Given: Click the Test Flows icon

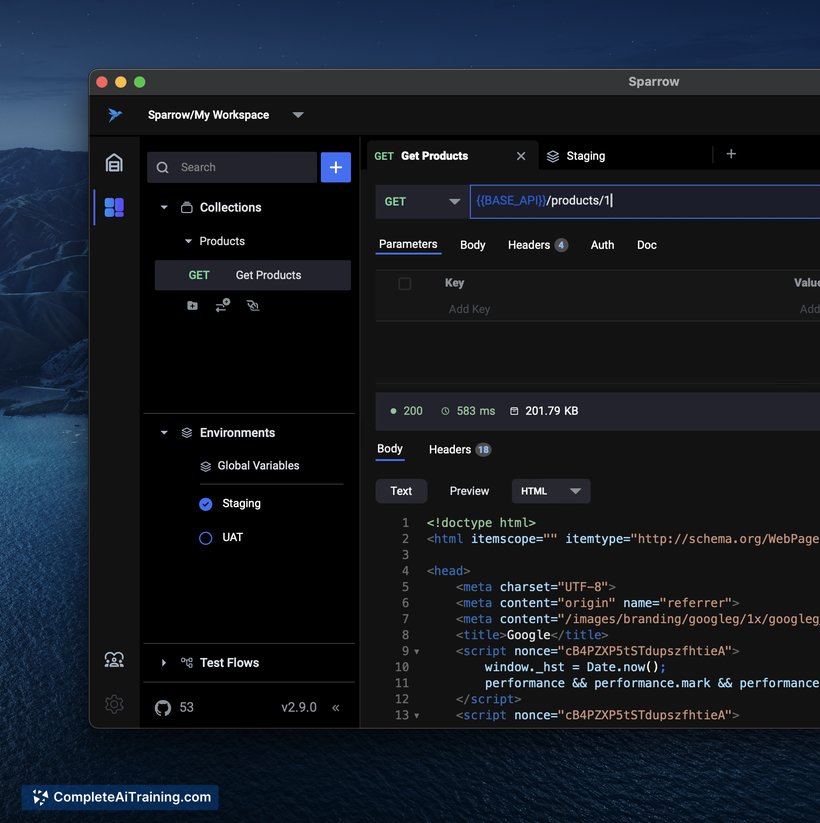Looking at the screenshot, I should [187, 662].
